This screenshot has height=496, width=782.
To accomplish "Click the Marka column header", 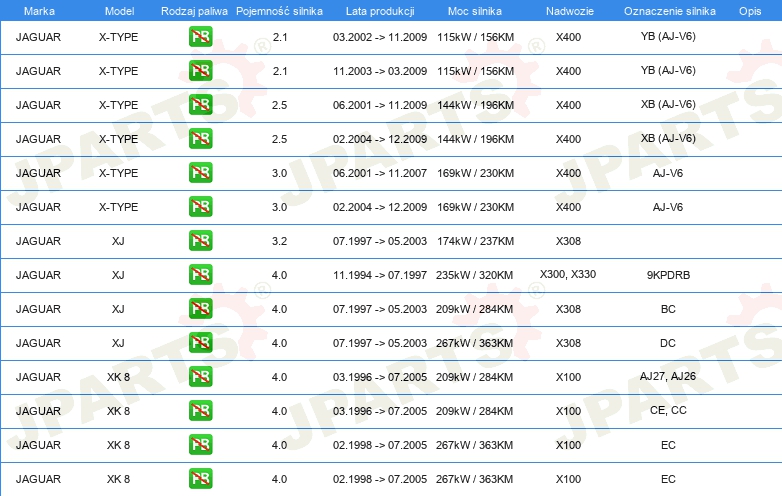I will [39, 9].
